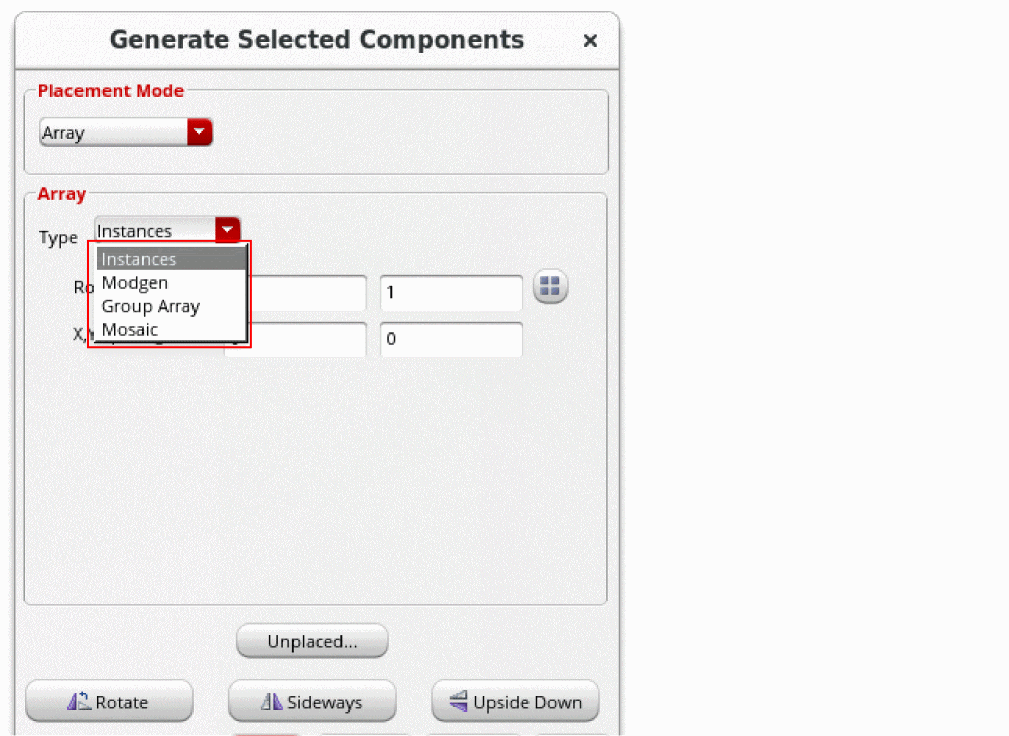Open the Placement Mode dropdown arrow
This screenshot has height=736, width=1009.
(x=200, y=132)
